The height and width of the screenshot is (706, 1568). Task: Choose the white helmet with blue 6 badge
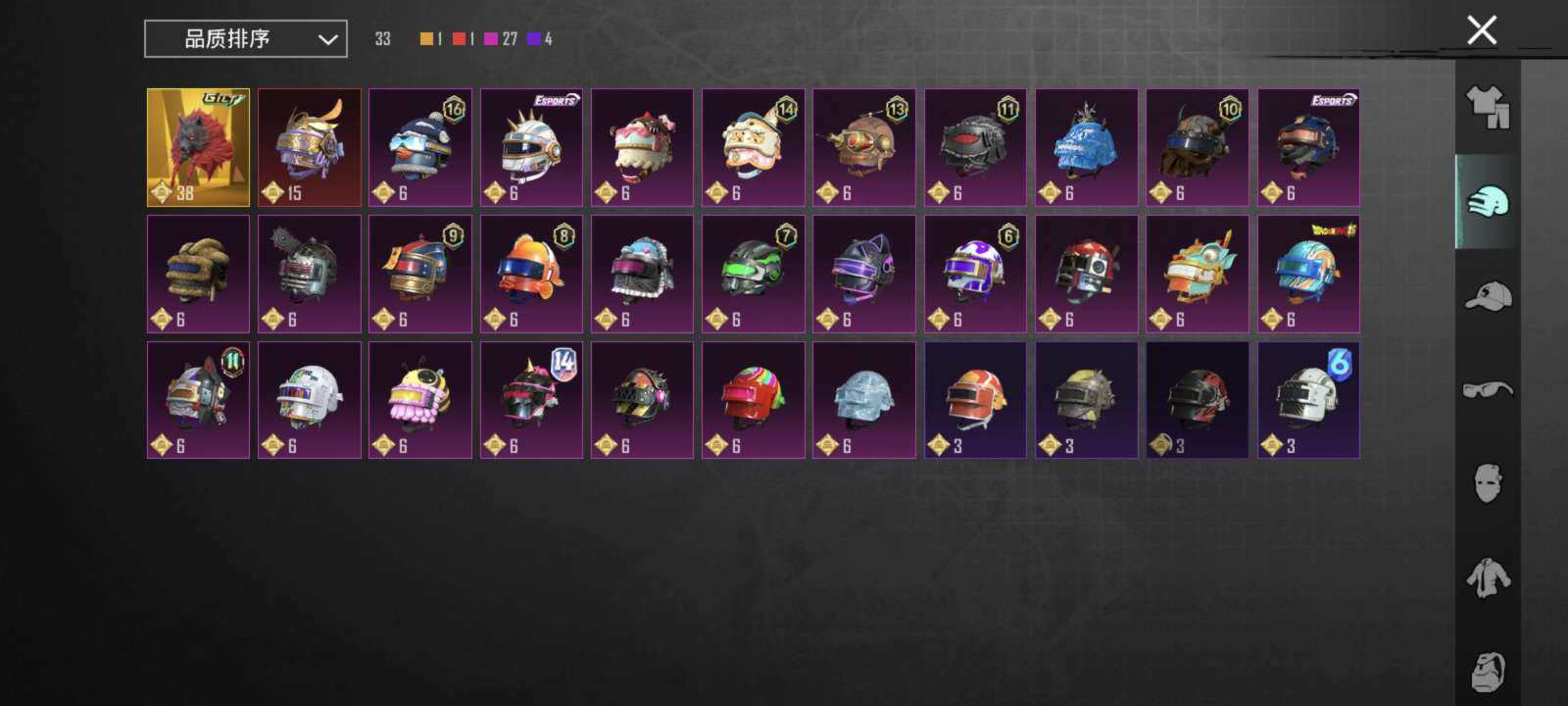click(1308, 400)
